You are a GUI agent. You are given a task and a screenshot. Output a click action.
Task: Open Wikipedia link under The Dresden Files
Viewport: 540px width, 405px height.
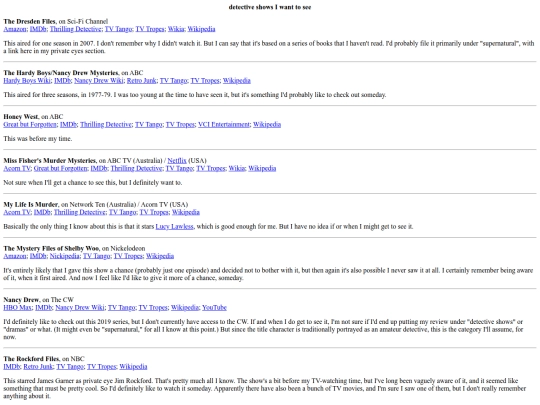point(201,29)
